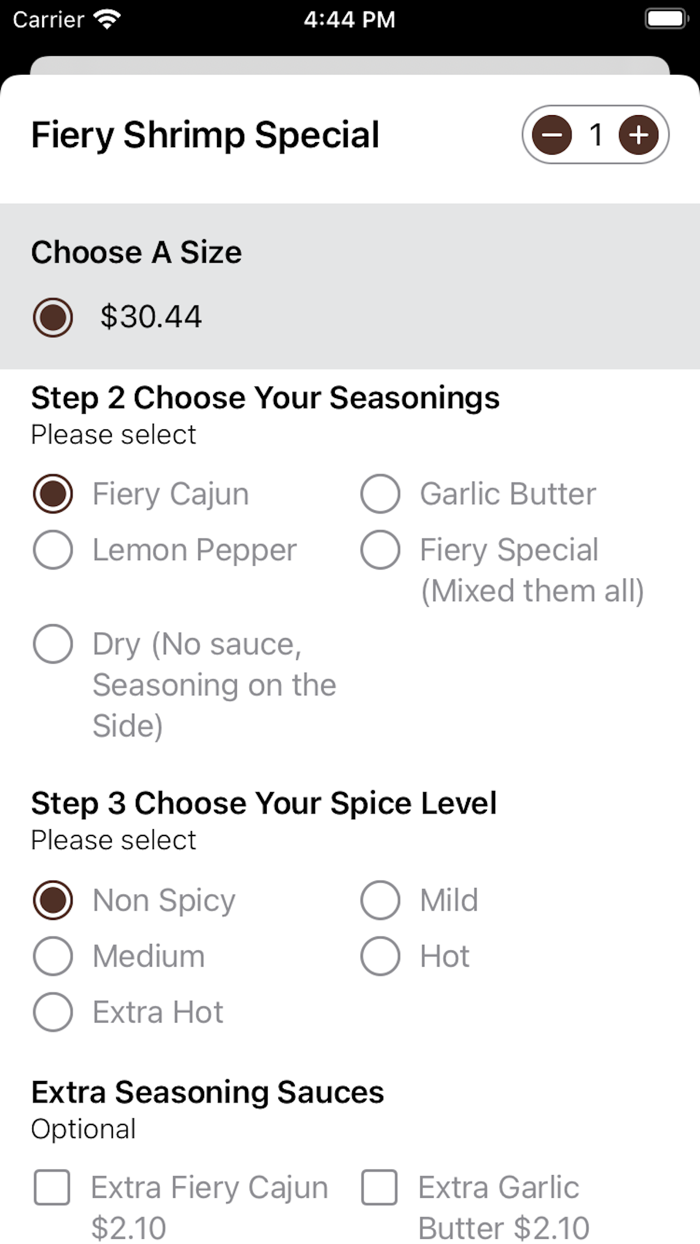Choose Fiery Cajun seasoning

click(x=53, y=494)
